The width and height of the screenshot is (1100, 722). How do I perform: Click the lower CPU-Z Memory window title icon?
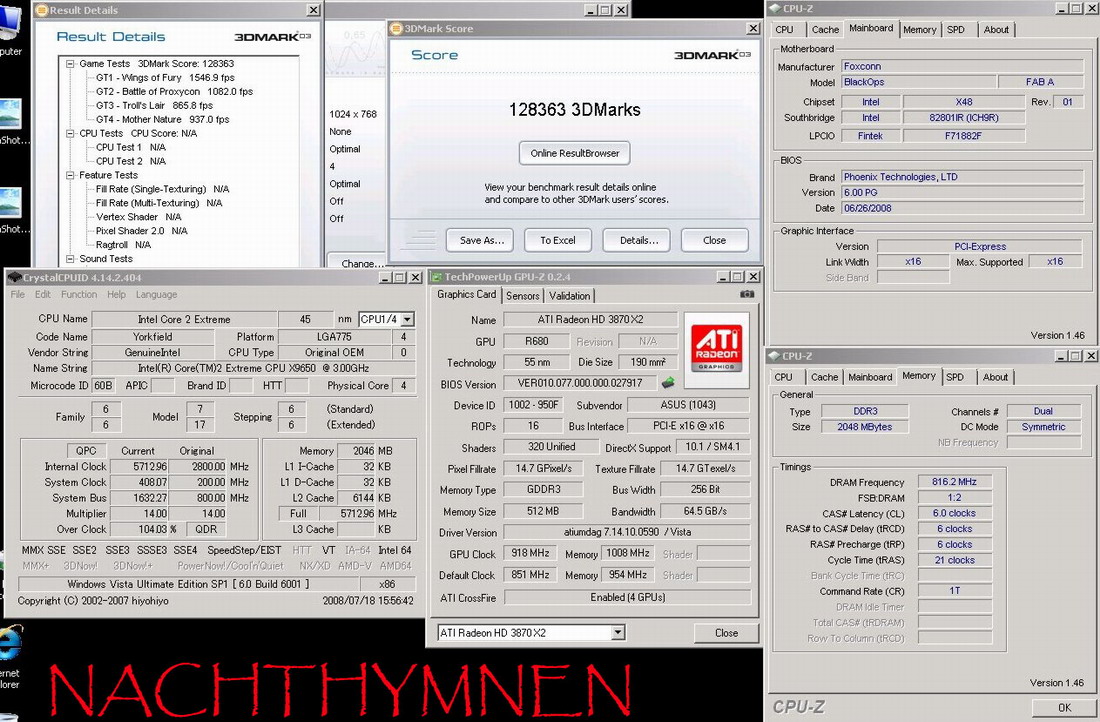pyautogui.click(x=774, y=356)
